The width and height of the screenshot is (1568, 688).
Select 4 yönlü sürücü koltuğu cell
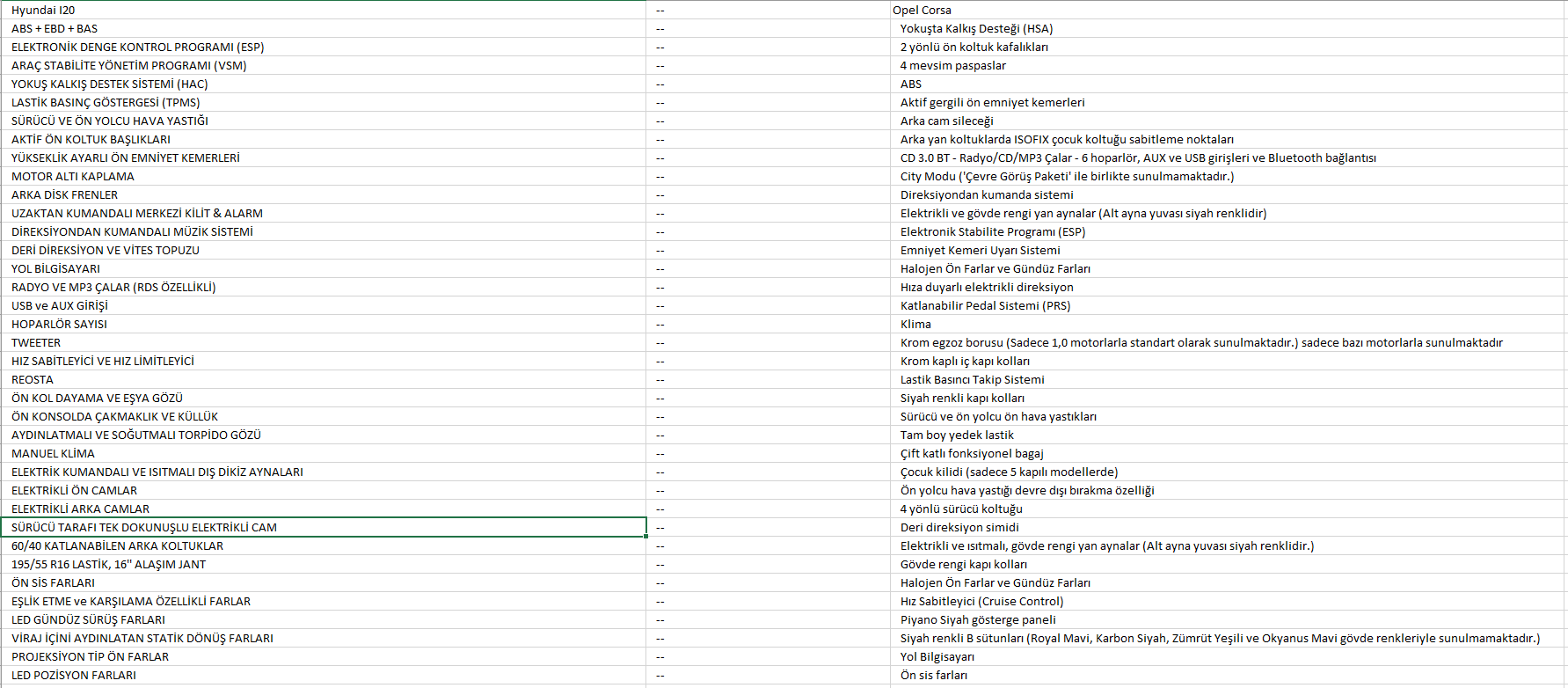pos(1228,509)
